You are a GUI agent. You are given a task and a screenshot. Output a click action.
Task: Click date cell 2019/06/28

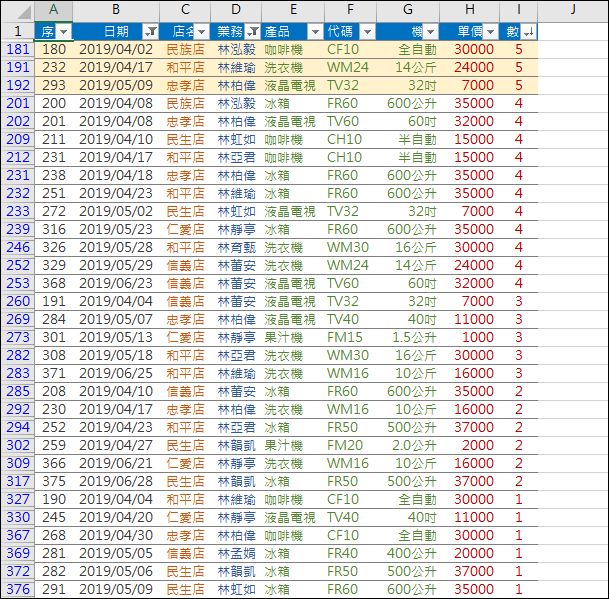pos(116,481)
